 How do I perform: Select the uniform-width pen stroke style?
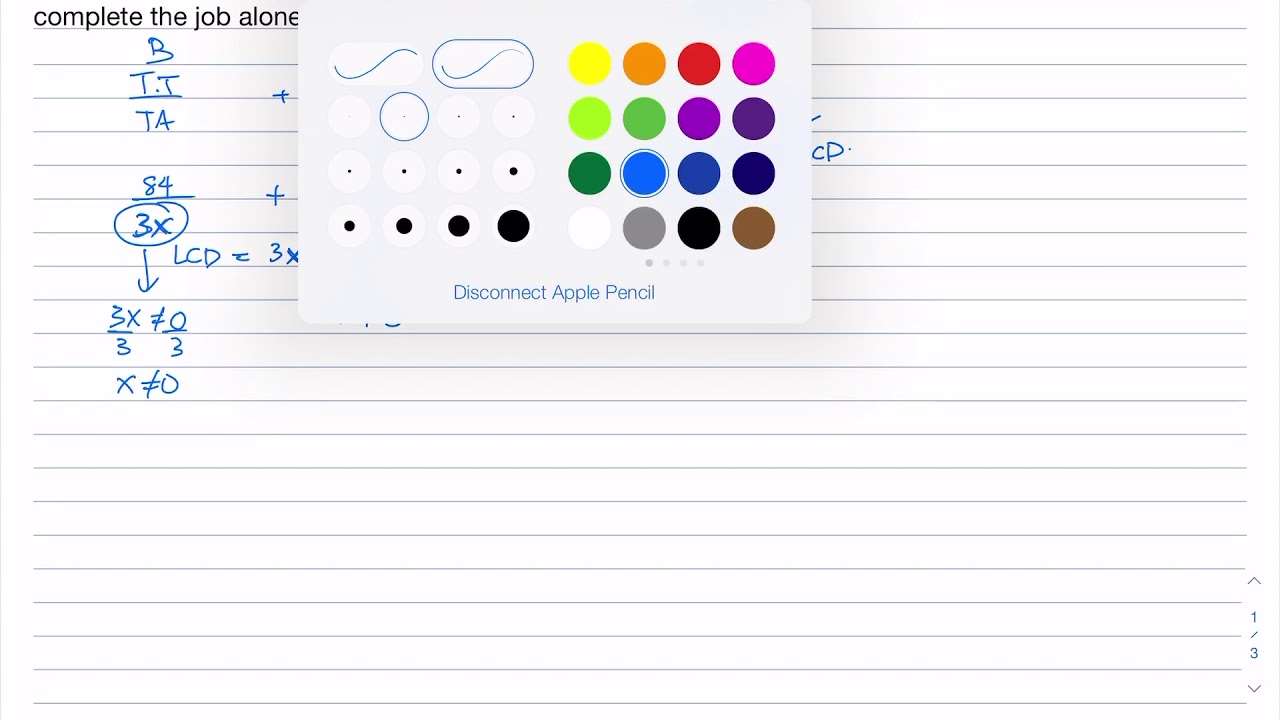click(376, 64)
